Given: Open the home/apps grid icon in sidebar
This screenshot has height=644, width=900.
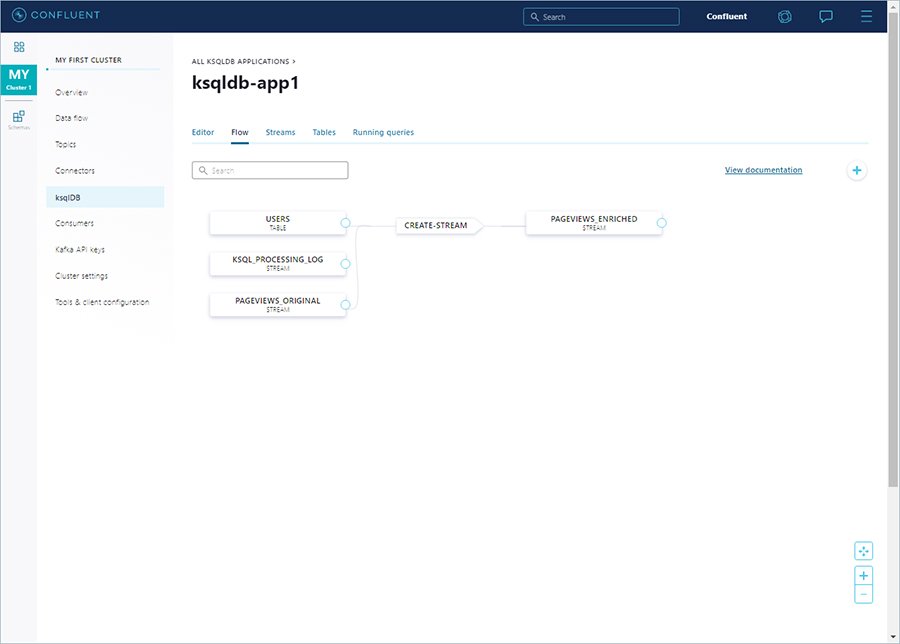Looking at the screenshot, I should coord(18,46).
